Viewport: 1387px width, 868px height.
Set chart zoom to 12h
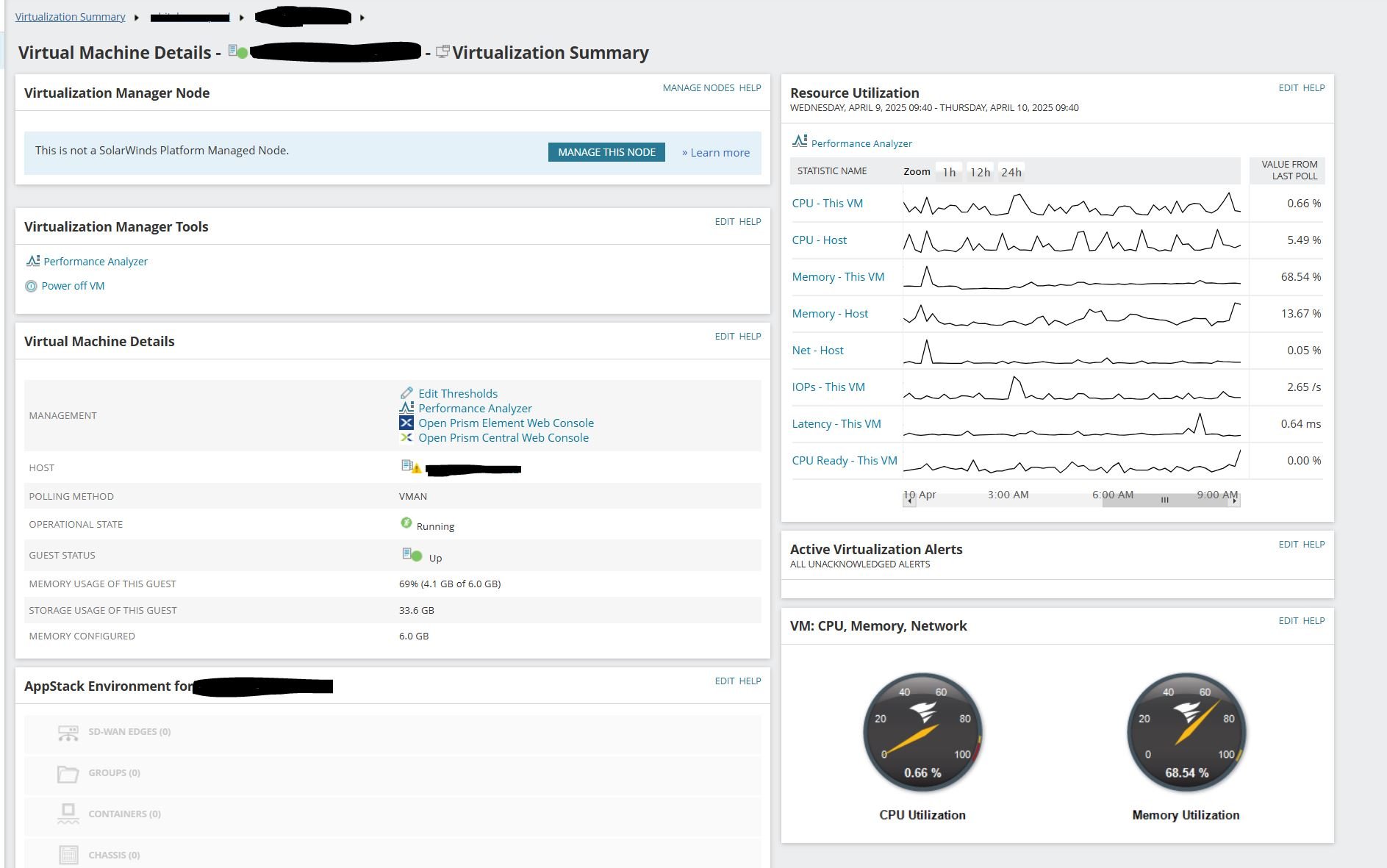pyautogui.click(x=980, y=172)
